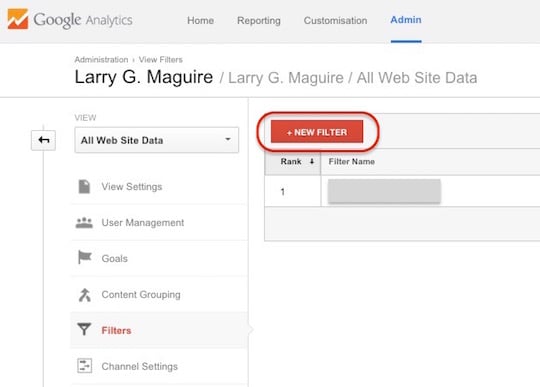The width and height of the screenshot is (540, 387).
Task: Click the Rank sort arrow
Action: [x=312, y=161]
